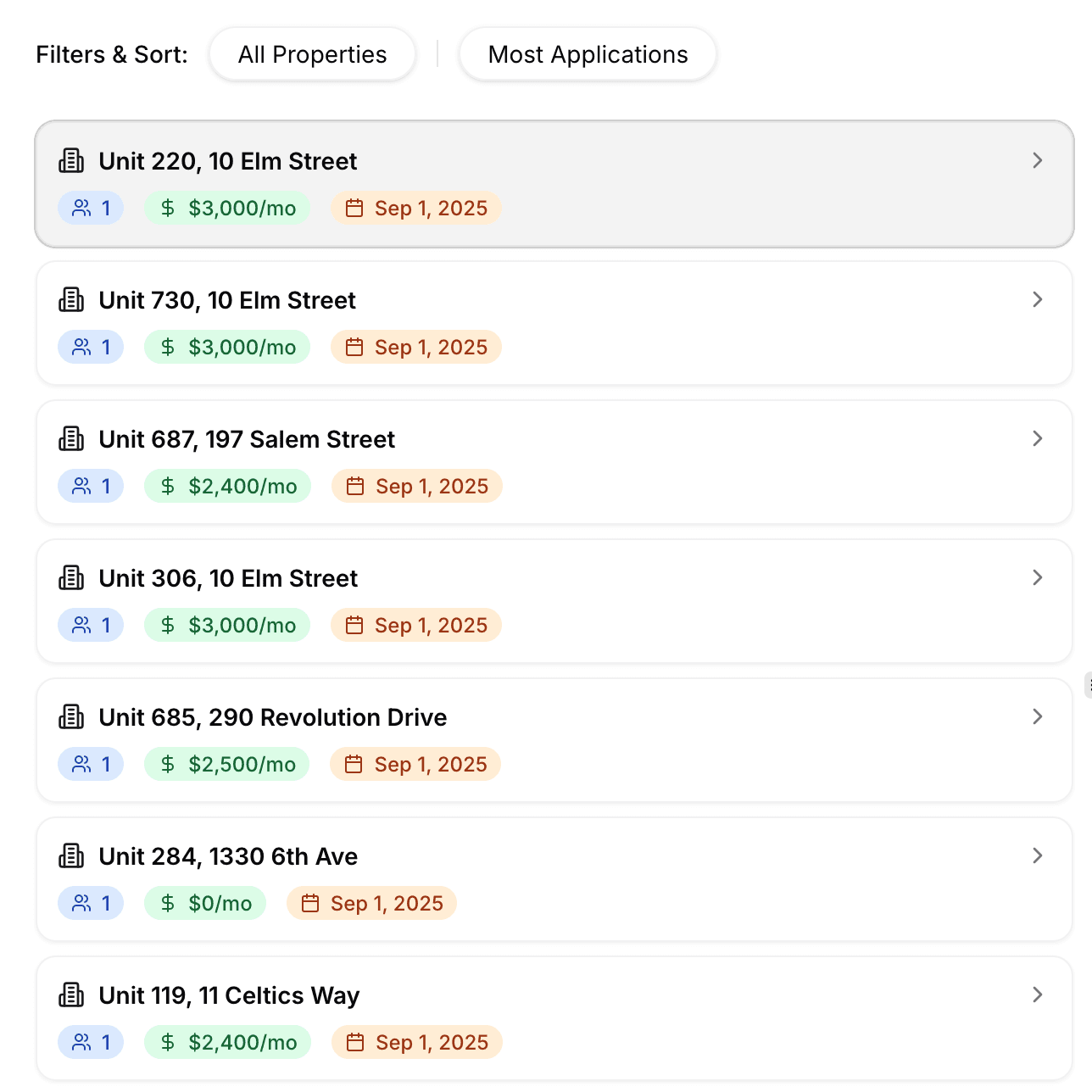Click the $2,400/mo badge on Unit 119

(x=227, y=1042)
